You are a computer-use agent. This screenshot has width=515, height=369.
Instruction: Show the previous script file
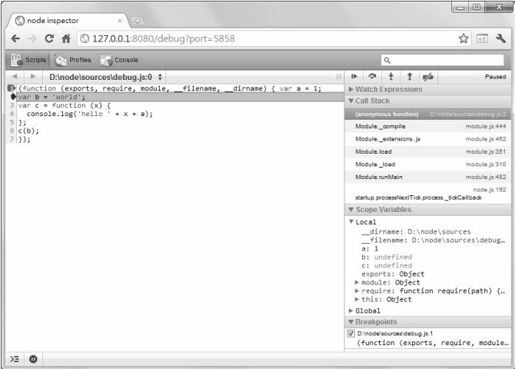point(15,77)
